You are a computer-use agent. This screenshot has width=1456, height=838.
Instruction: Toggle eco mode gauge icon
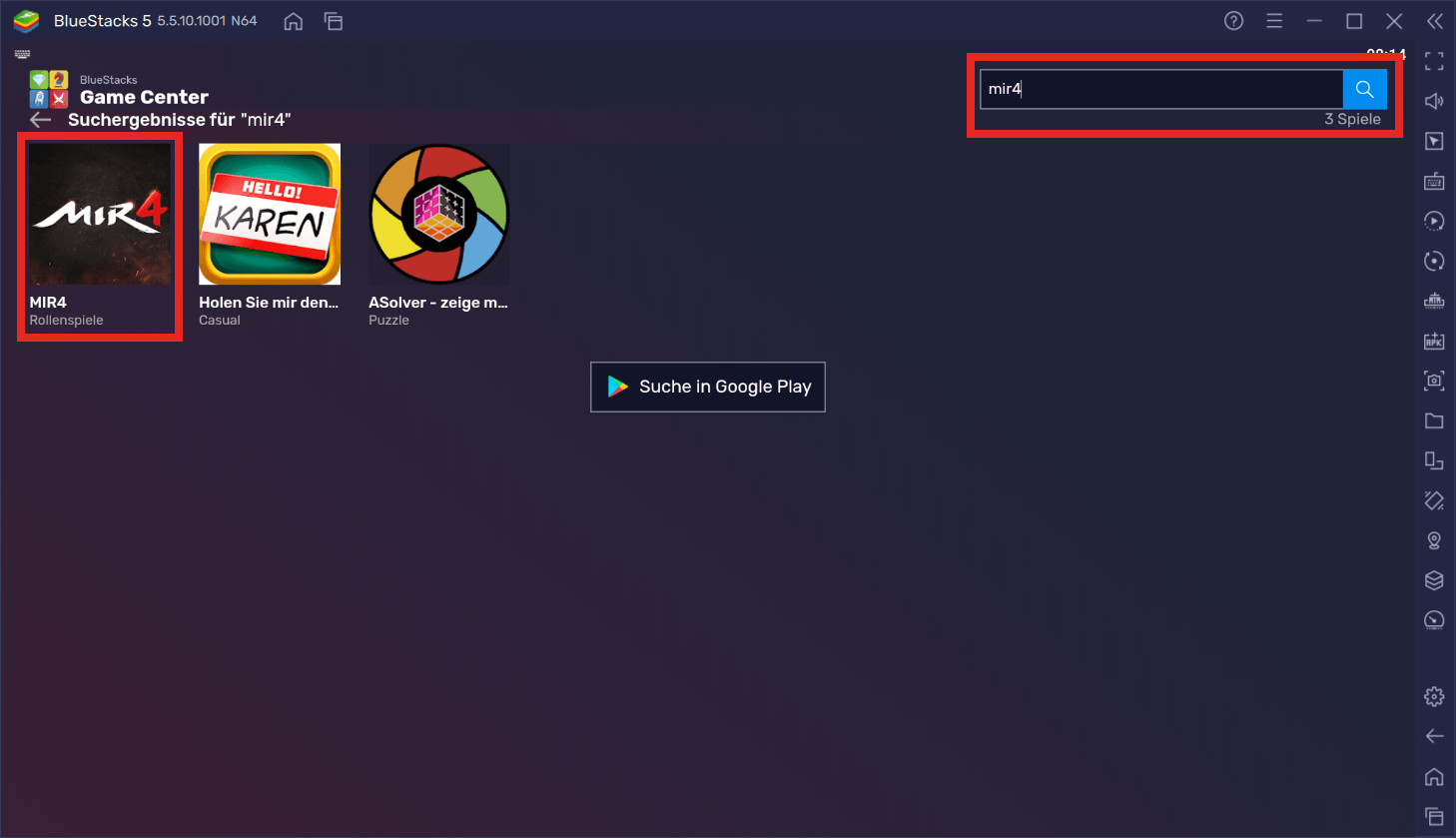[x=1434, y=620]
